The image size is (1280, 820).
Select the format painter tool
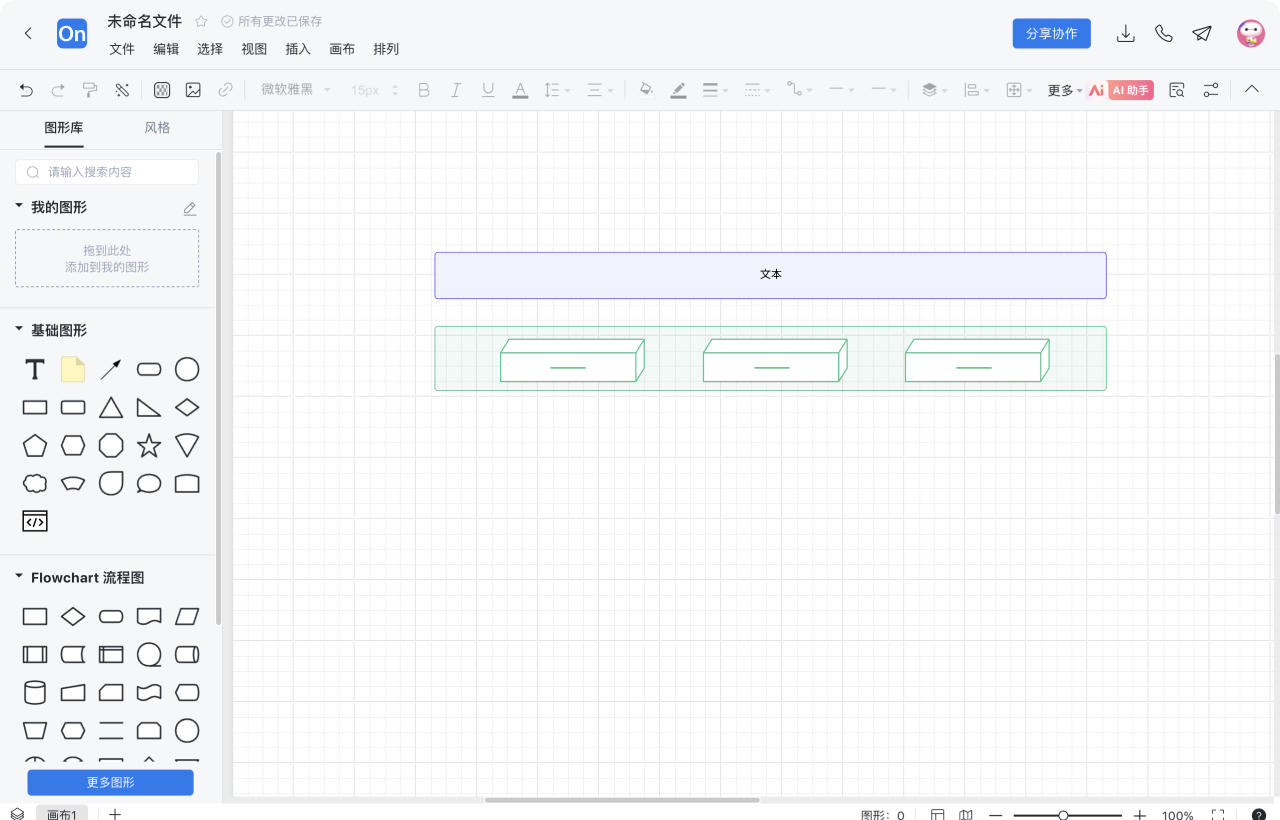coord(90,90)
